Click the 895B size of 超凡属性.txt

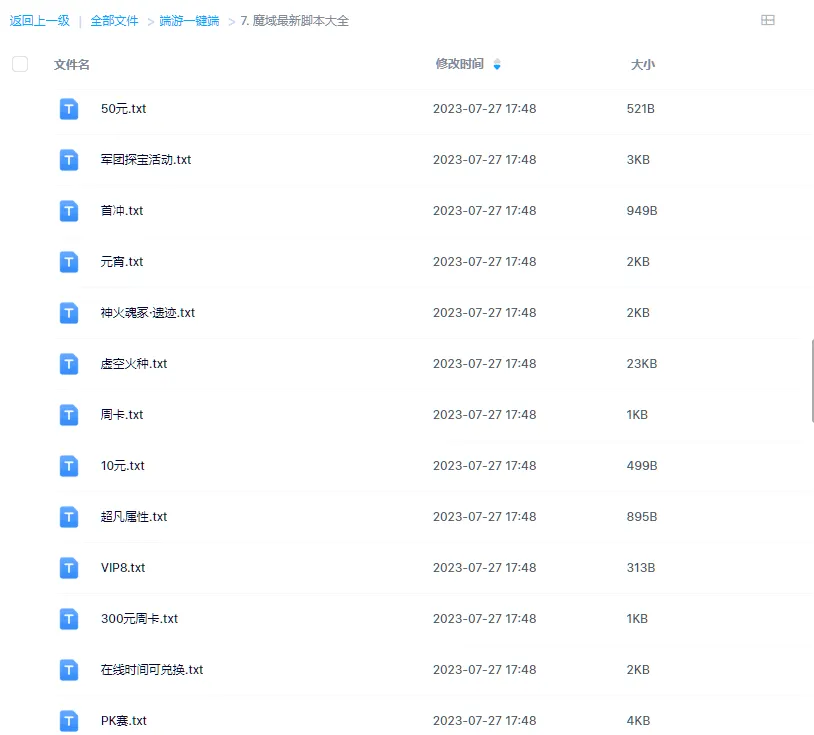point(642,516)
